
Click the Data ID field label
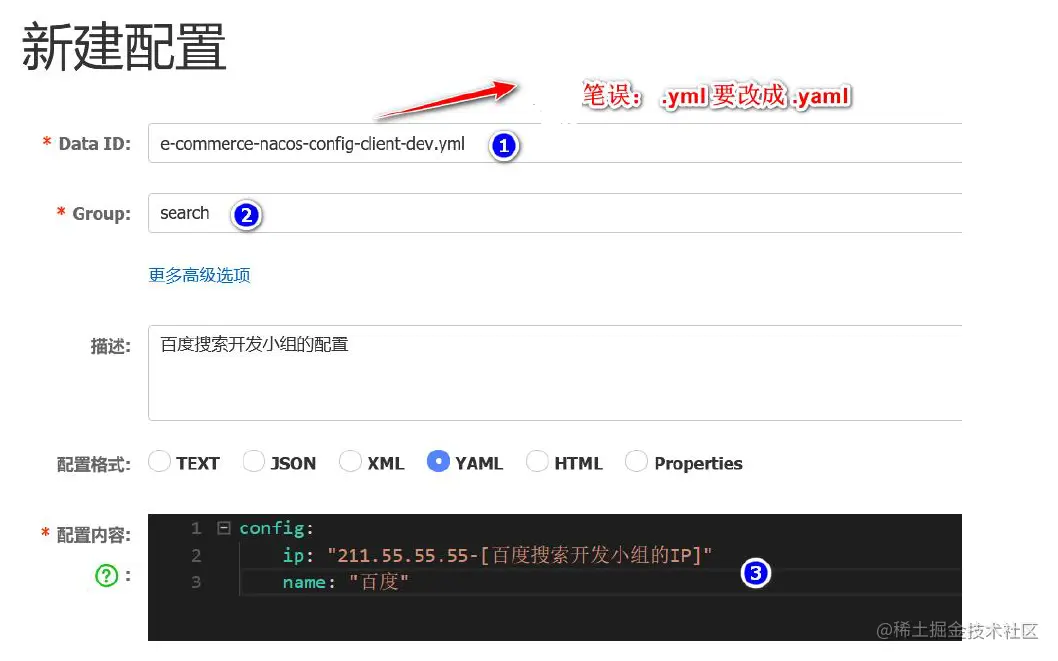click(94, 144)
